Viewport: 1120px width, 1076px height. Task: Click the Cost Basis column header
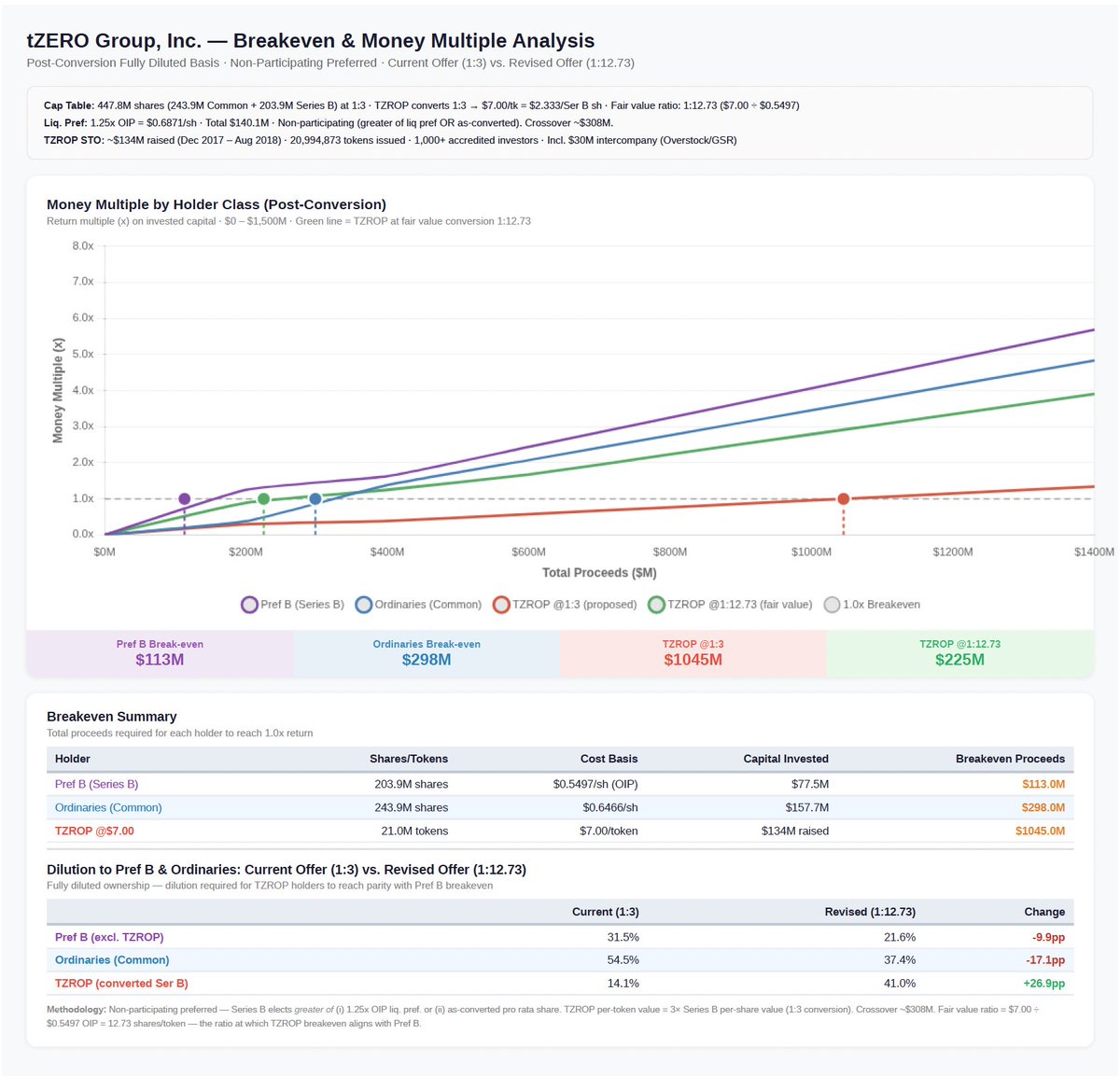[x=609, y=759]
